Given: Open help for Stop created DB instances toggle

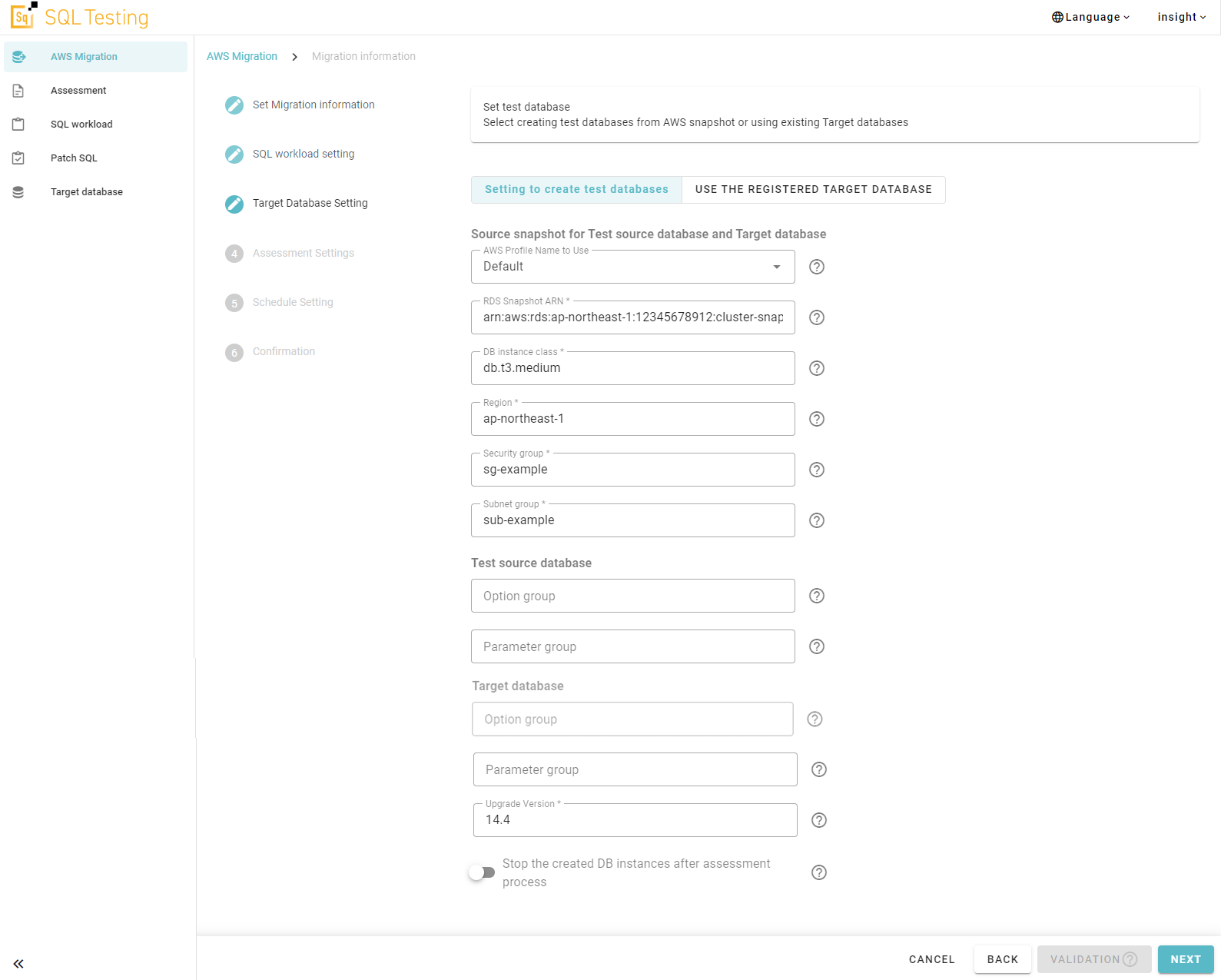Looking at the screenshot, I should point(819,872).
